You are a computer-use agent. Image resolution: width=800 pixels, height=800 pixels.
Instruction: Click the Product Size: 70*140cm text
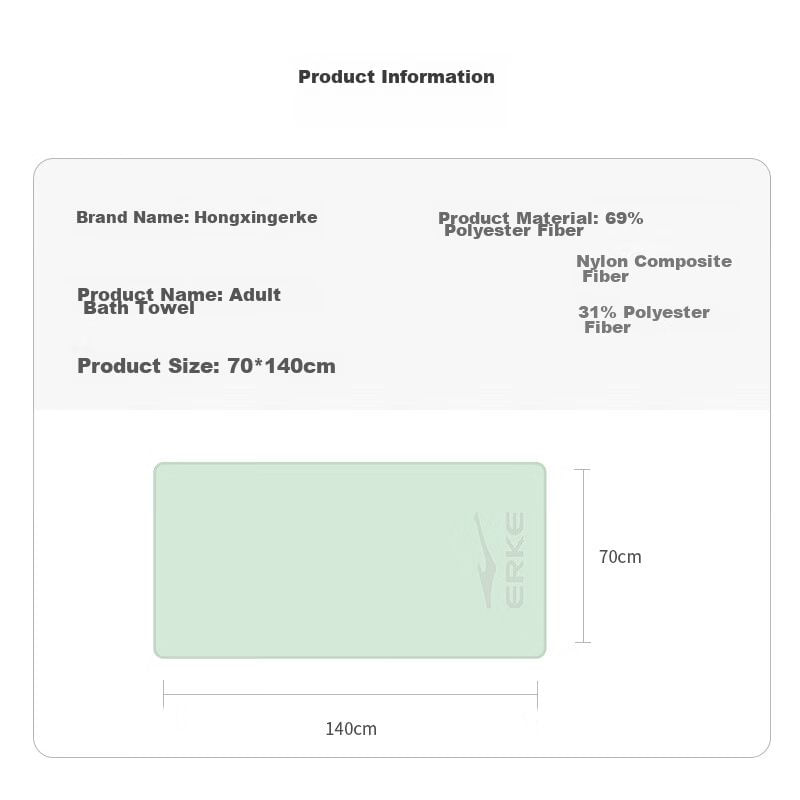click(206, 366)
